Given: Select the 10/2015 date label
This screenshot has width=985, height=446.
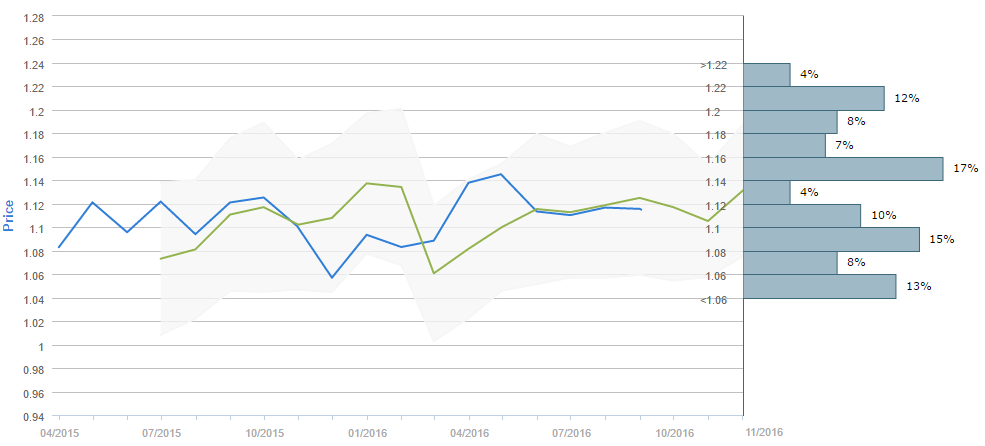Looking at the screenshot, I should pos(264,433).
